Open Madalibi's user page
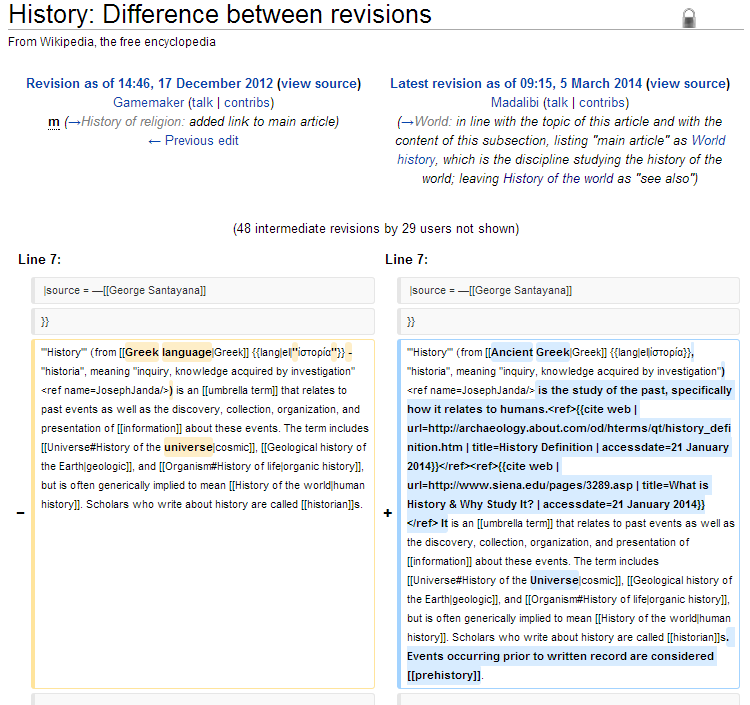Screen dimensions: 750x705 [515, 102]
